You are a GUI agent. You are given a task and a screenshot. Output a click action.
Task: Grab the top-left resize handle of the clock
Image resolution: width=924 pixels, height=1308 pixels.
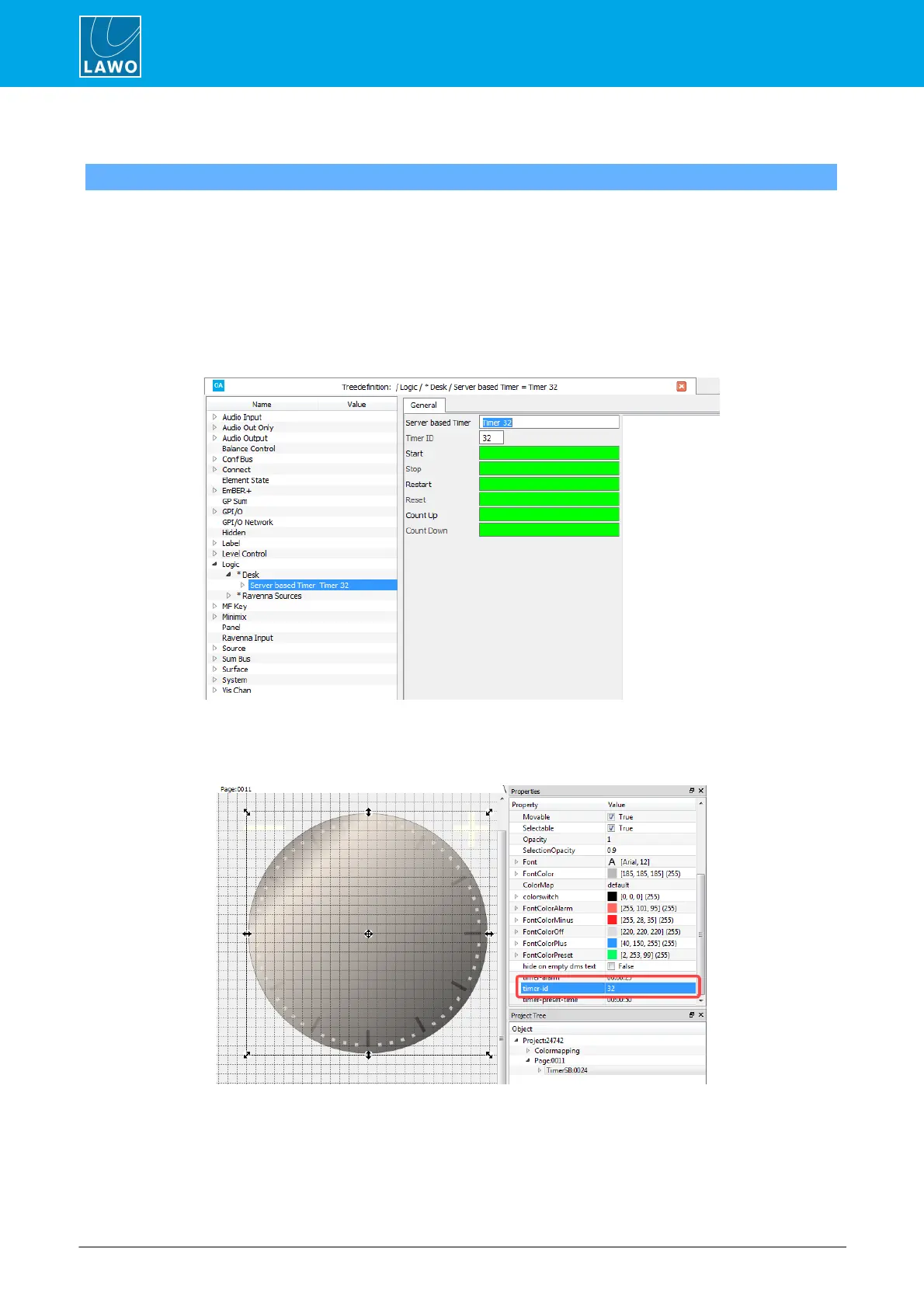[x=247, y=812]
